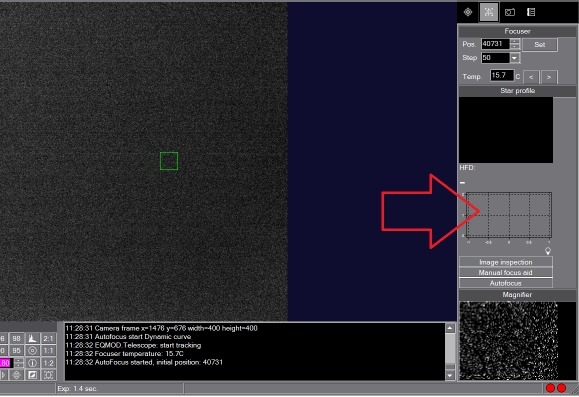
Task: Toggle the clipping indicator hexagon icon
Action: pyautogui.click(x=32, y=363)
